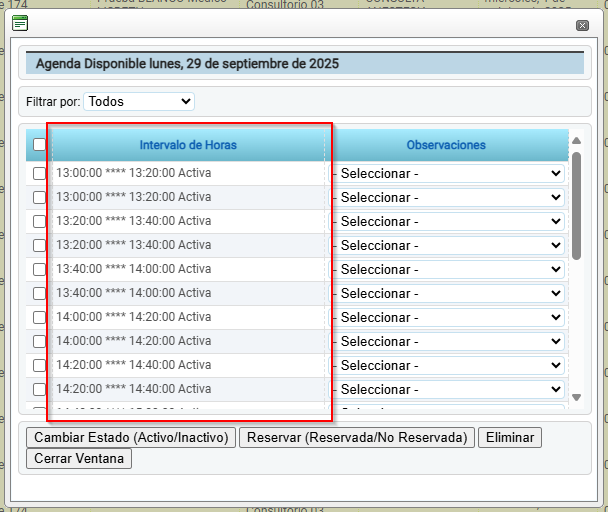The image size is (608, 512).
Task: Check the first 13:00:00 – 13:20:00 row checkbox
Action: click(39, 173)
